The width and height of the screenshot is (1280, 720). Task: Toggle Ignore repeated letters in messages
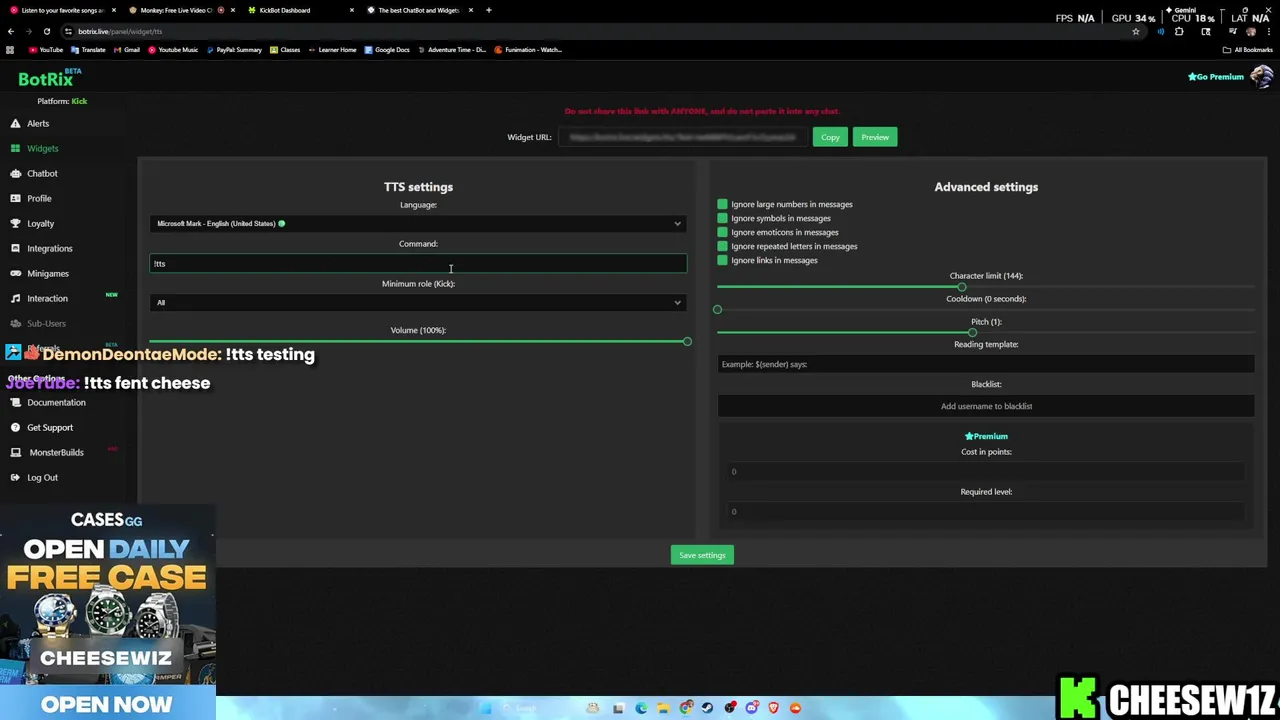click(x=722, y=246)
